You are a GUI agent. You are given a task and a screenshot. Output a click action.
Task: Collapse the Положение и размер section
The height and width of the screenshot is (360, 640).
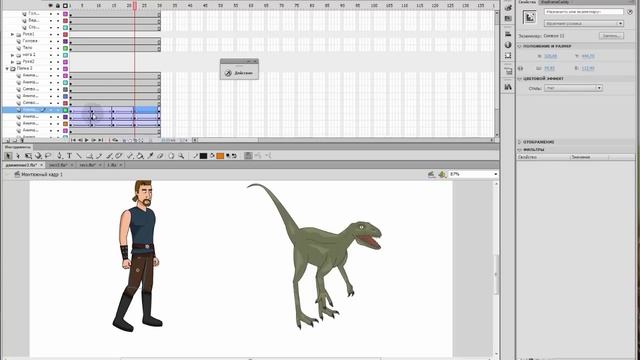520,47
